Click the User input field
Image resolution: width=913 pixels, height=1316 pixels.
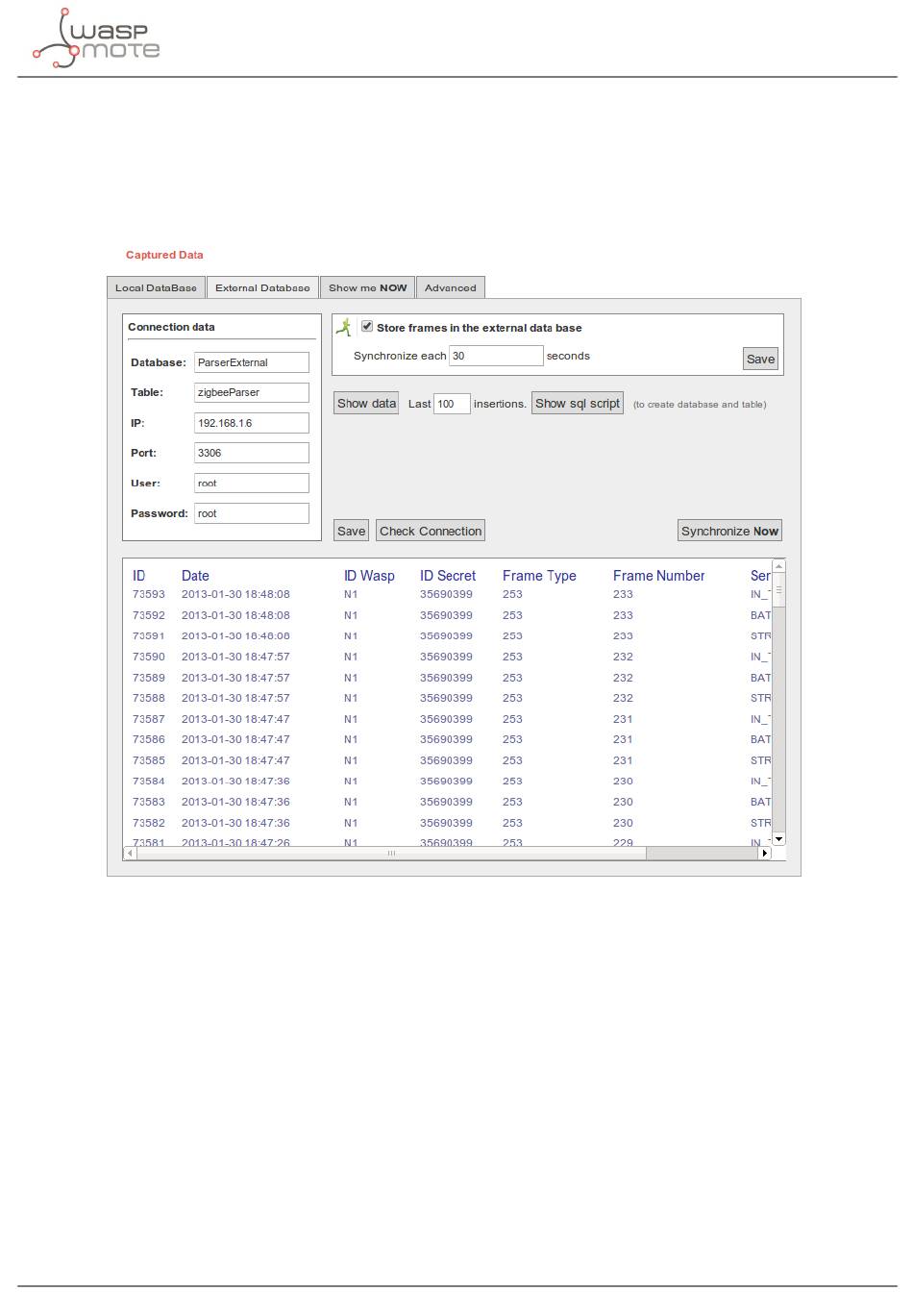click(x=252, y=484)
